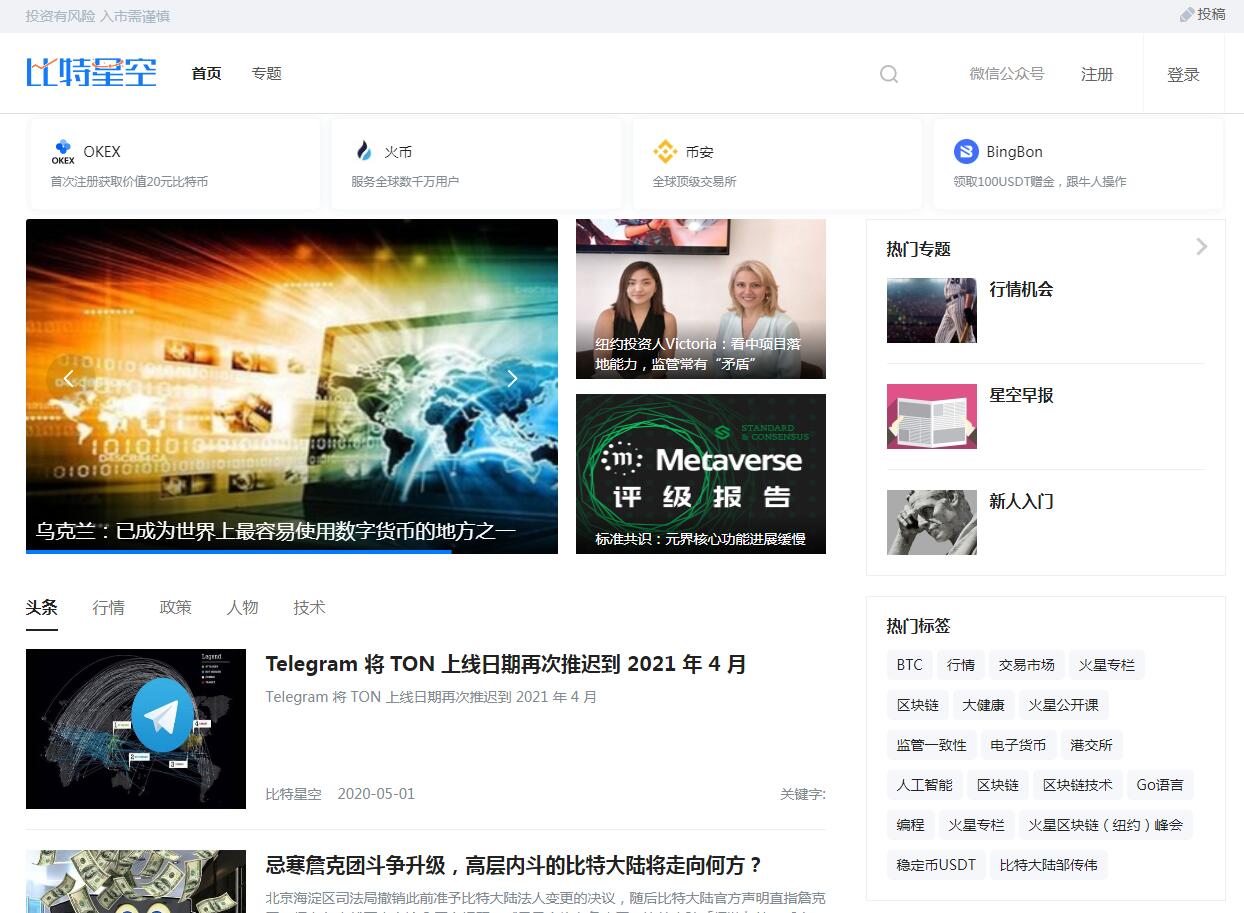This screenshot has height=913, width=1244.
Task: Open the 星空早报 newspaper thumbnail
Action: (x=932, y=417)
